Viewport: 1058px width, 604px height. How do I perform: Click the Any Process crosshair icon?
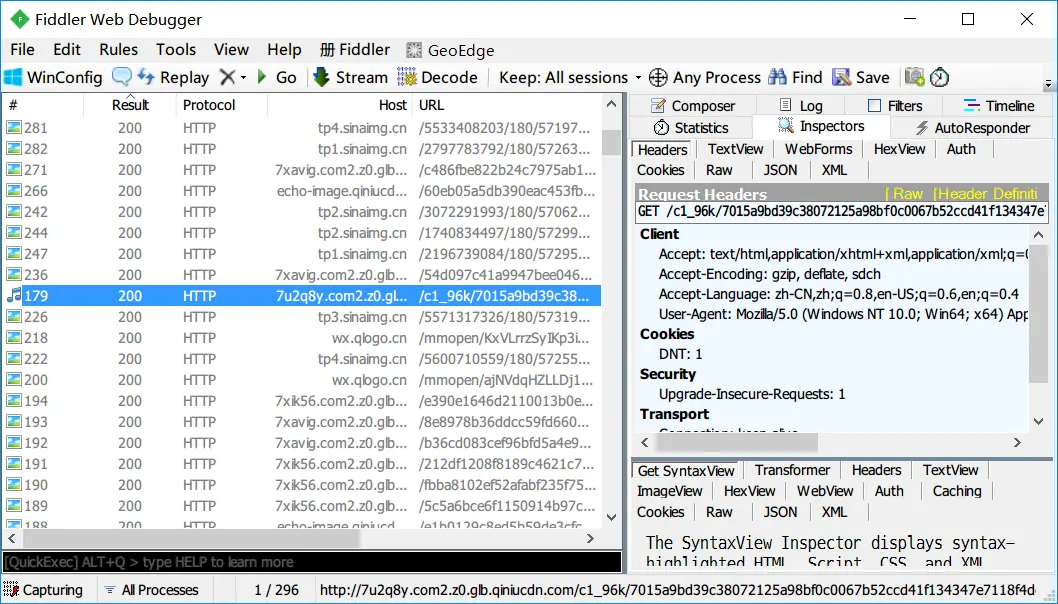click(658, 77)
